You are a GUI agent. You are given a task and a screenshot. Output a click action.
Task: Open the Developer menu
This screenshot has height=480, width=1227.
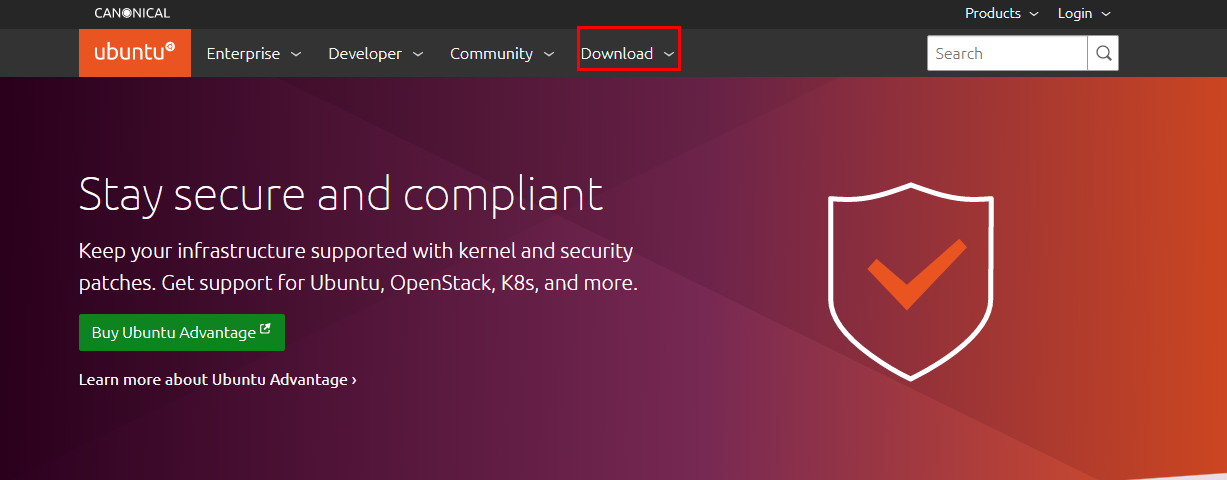(375, 54)
